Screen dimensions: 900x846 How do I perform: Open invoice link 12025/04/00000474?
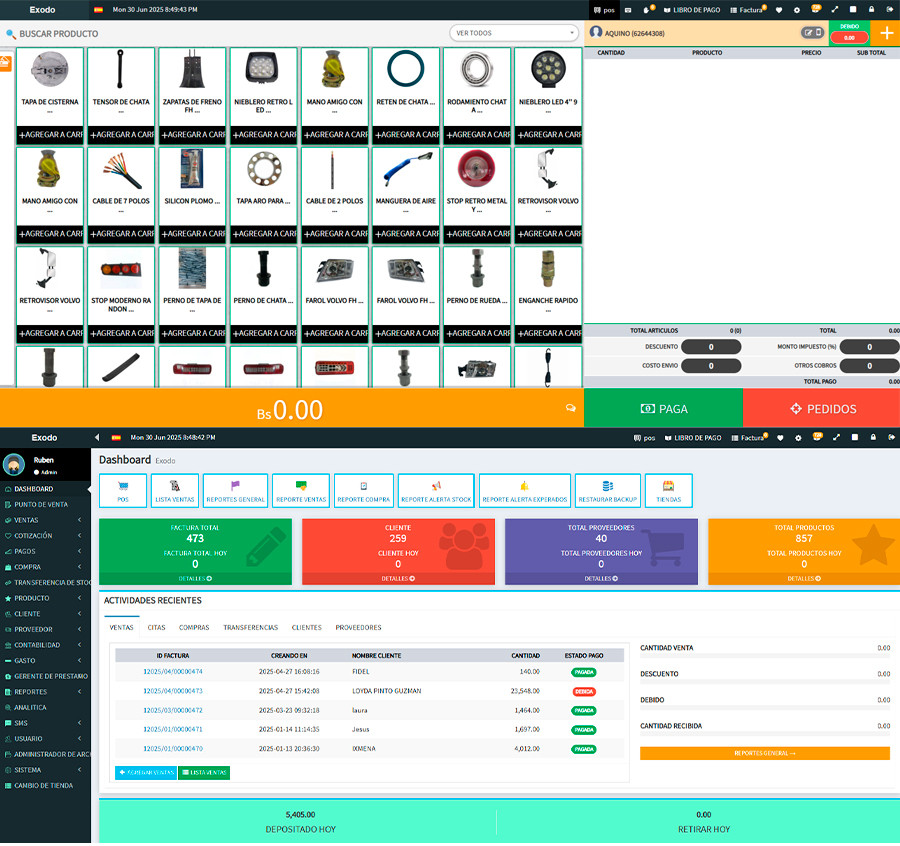[x=172, y=672]
